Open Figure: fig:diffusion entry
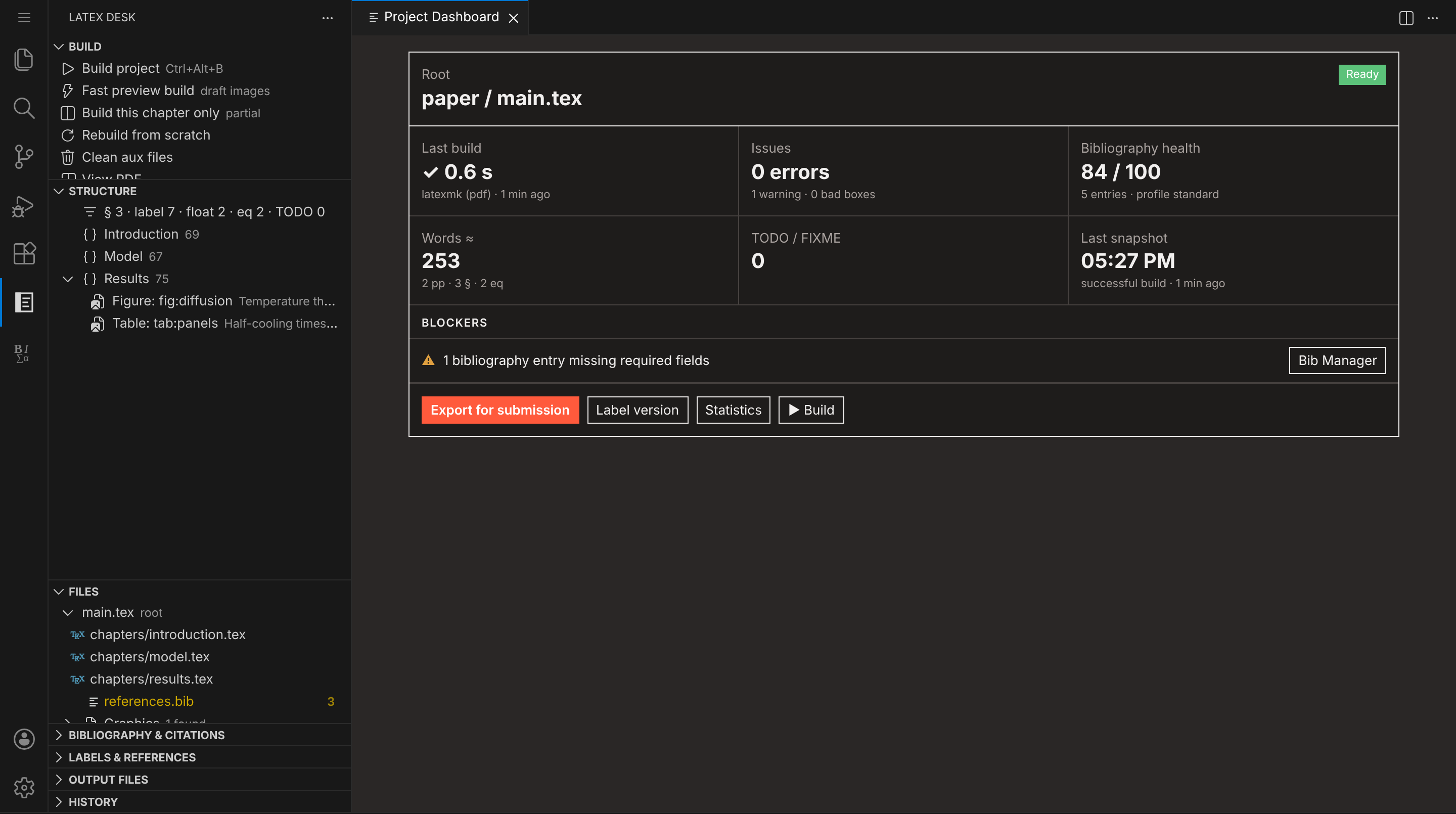Viewport: 1456px width, 814px height. click(x=200, y=301)
